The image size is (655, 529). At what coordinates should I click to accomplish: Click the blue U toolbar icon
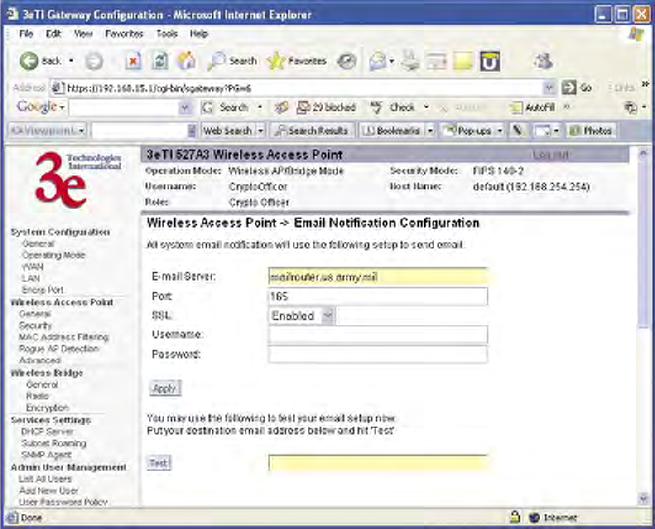(490, 61)
